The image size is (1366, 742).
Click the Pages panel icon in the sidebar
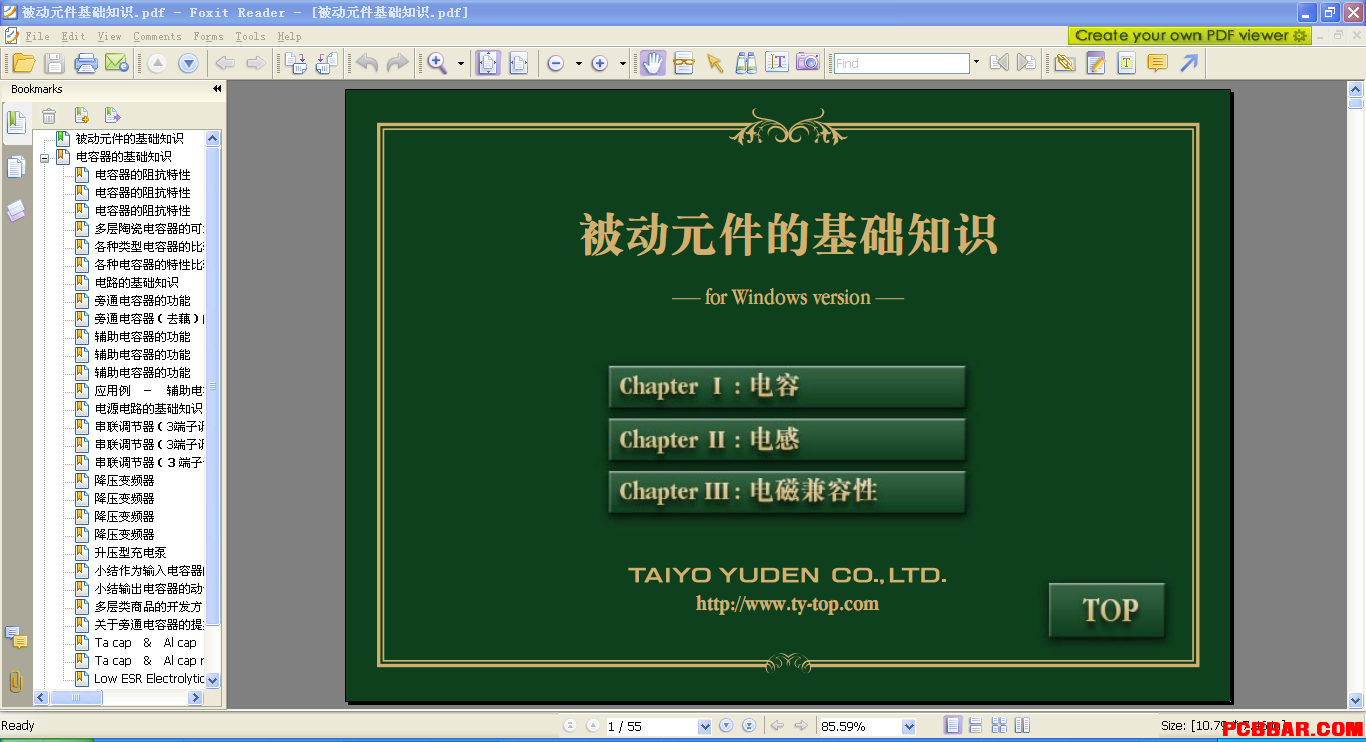pyautogui.click(x=16, y=167)
